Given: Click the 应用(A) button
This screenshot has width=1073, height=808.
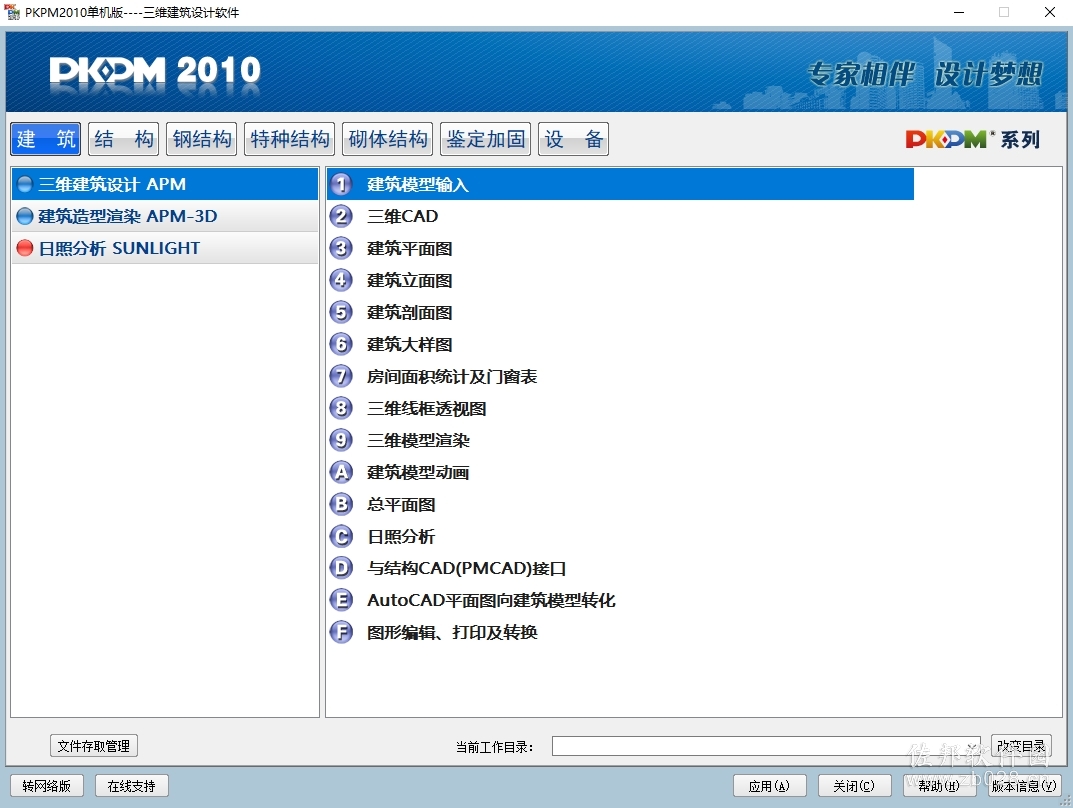Looking at the screenshot, I should (770, 785).
